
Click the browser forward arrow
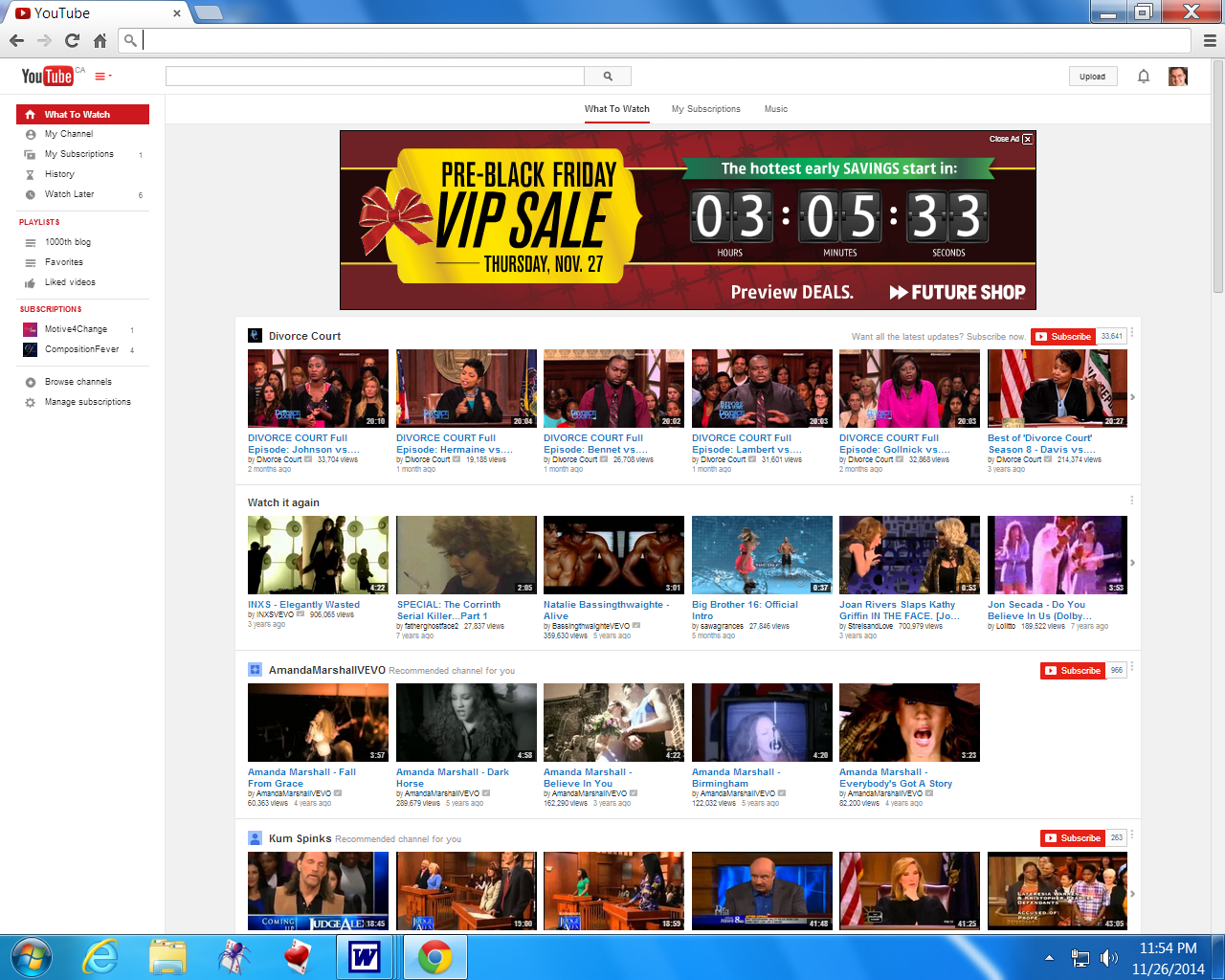click(x=44, y=40)
